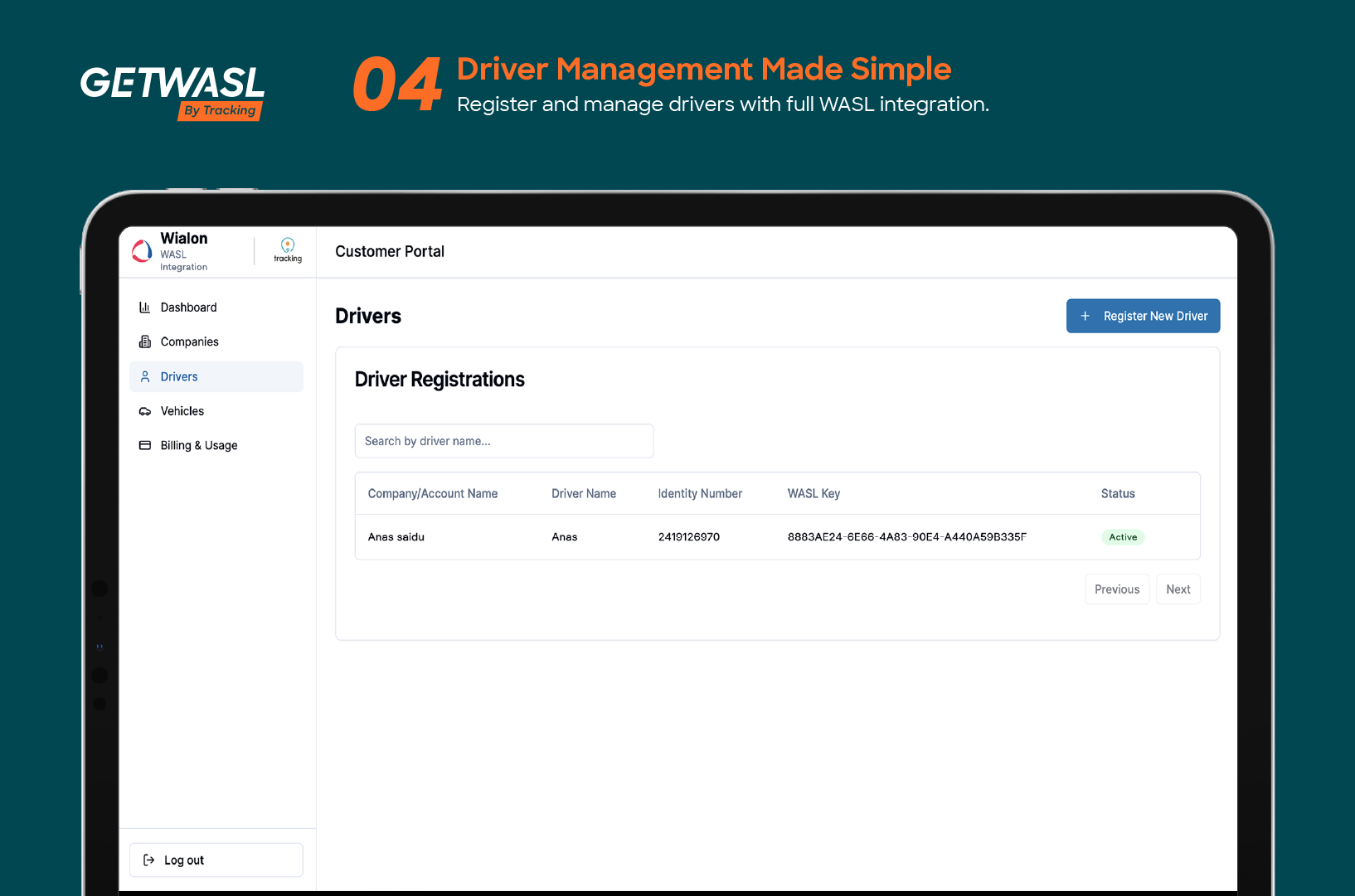The width and height of the screenshot is (1355, 896).
Task: Click the Log out arrow icon
Action: [x=149, y=860]
